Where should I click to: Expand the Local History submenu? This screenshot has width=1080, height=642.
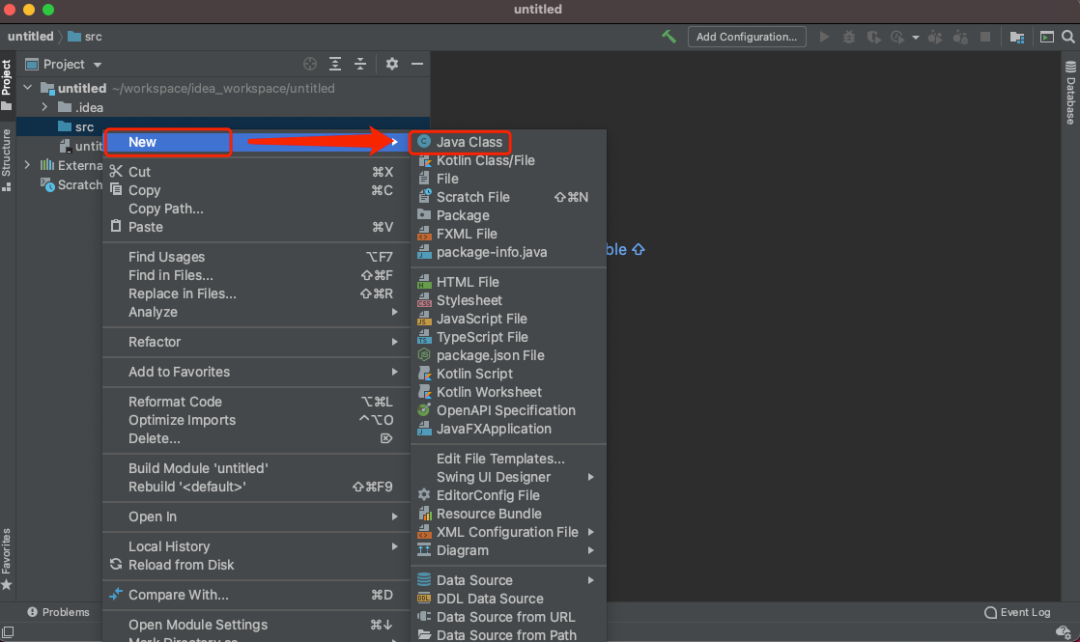[256, 546]
